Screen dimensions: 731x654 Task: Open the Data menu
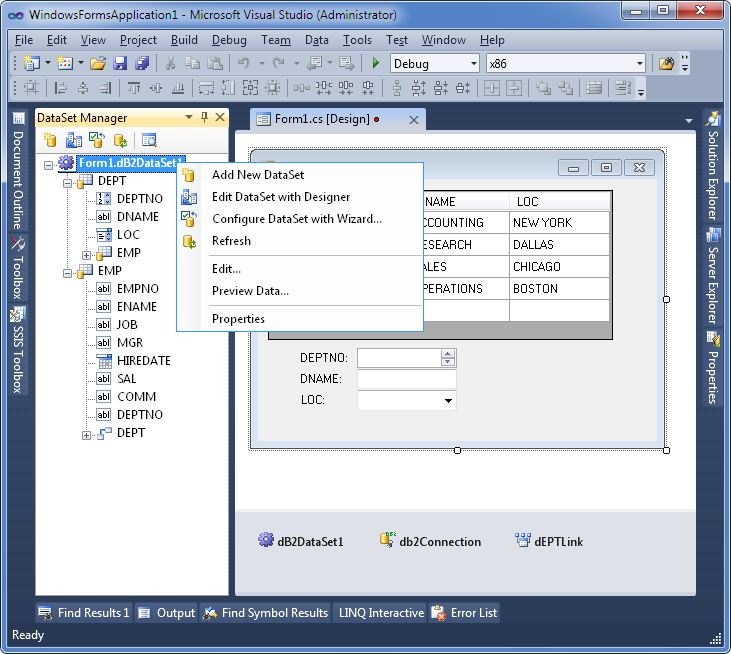click(317, 40)
